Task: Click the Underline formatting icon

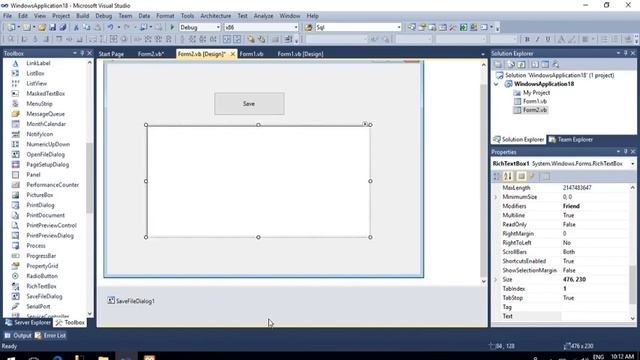Action: click(548, 39)
